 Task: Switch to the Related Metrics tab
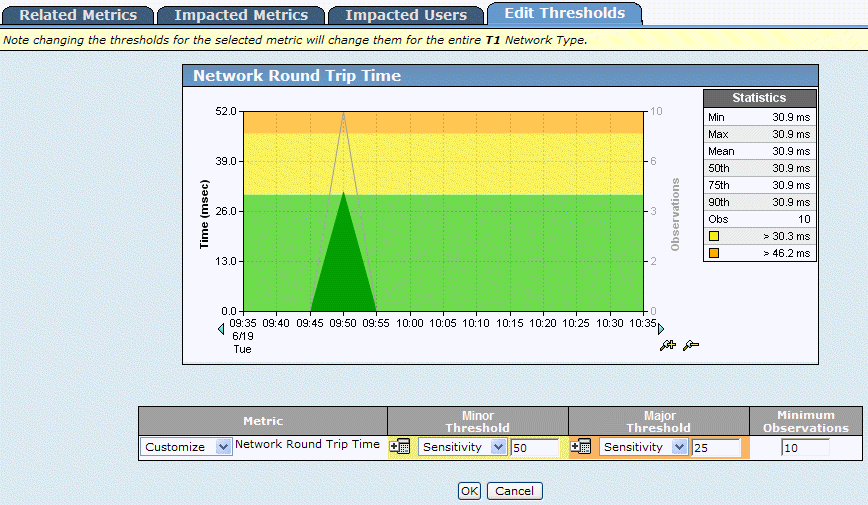coord(78,15)
